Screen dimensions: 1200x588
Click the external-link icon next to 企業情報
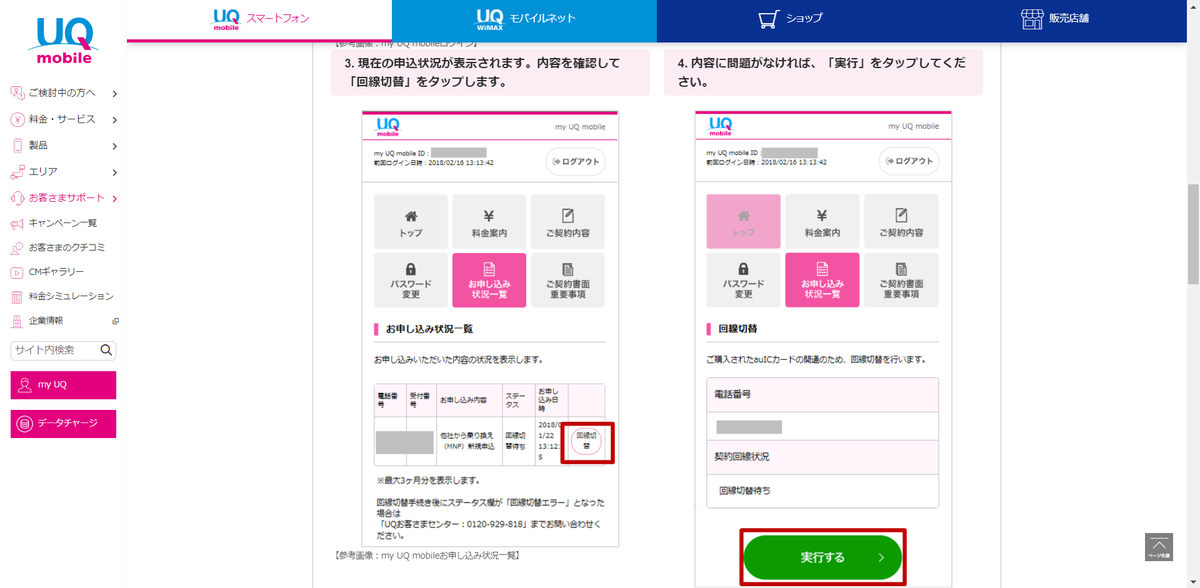tap(115, 321)
